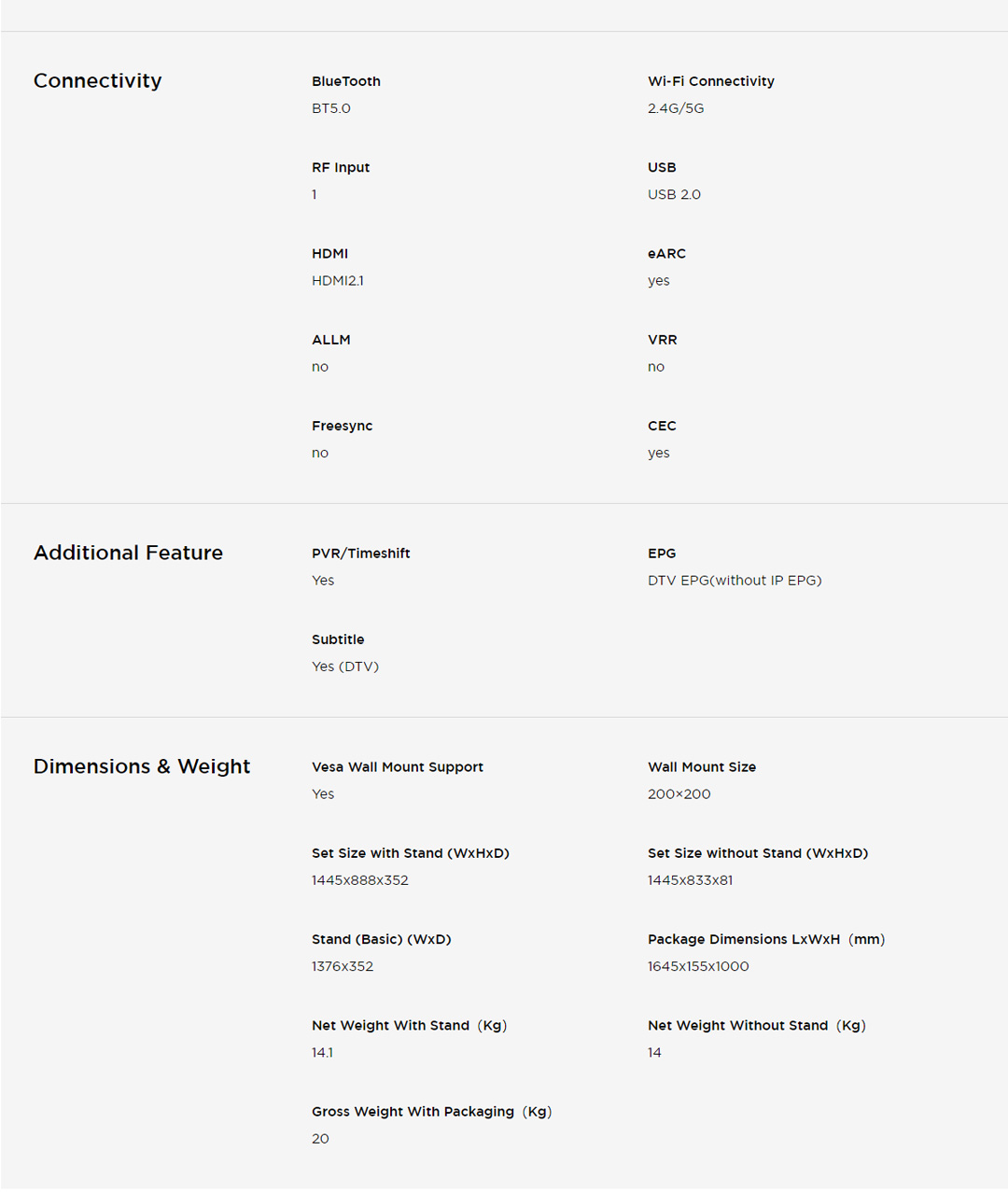Click the Gross Weight With Packaging label

click(431, 1112)
